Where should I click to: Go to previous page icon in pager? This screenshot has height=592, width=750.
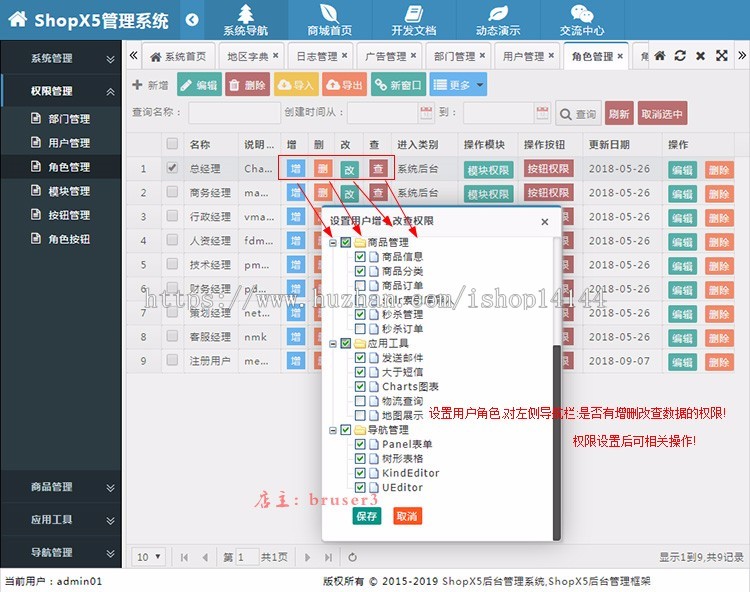pyautogui.click(x=205, y=557)
